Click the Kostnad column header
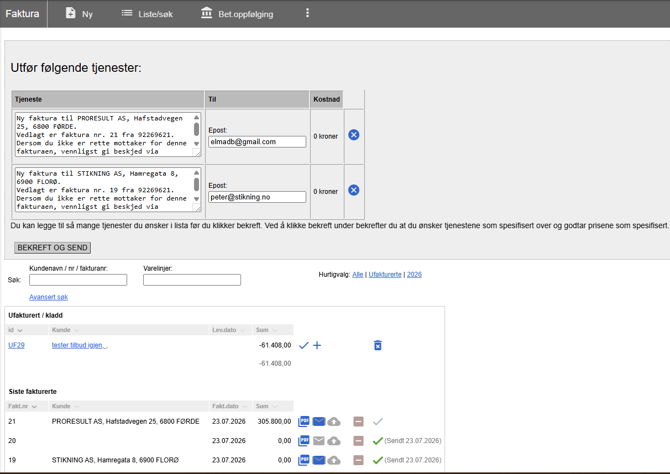 point(327,99)
